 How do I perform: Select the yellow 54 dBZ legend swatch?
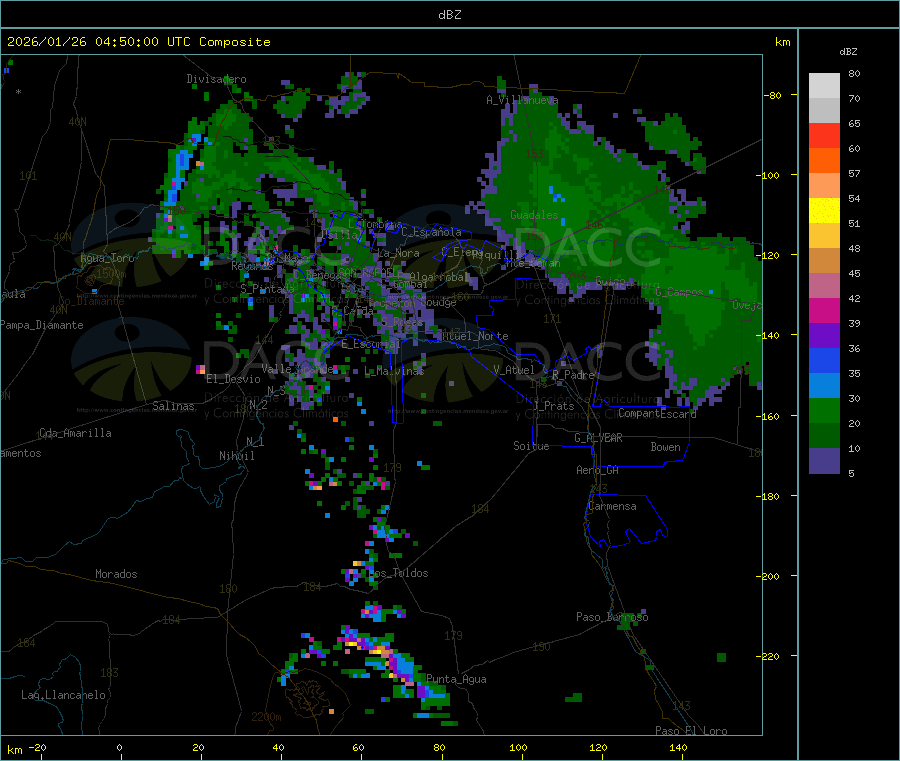pos(824,211)
